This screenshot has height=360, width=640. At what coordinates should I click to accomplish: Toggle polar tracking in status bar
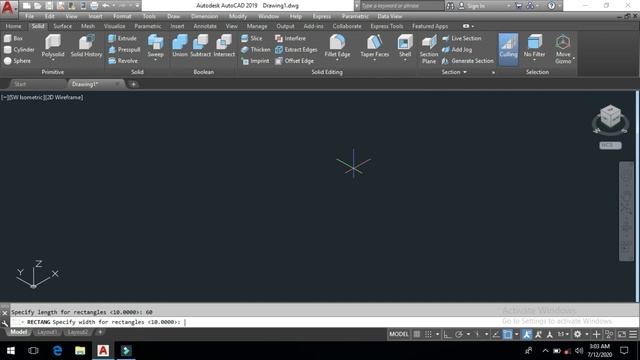coord(459,334)
